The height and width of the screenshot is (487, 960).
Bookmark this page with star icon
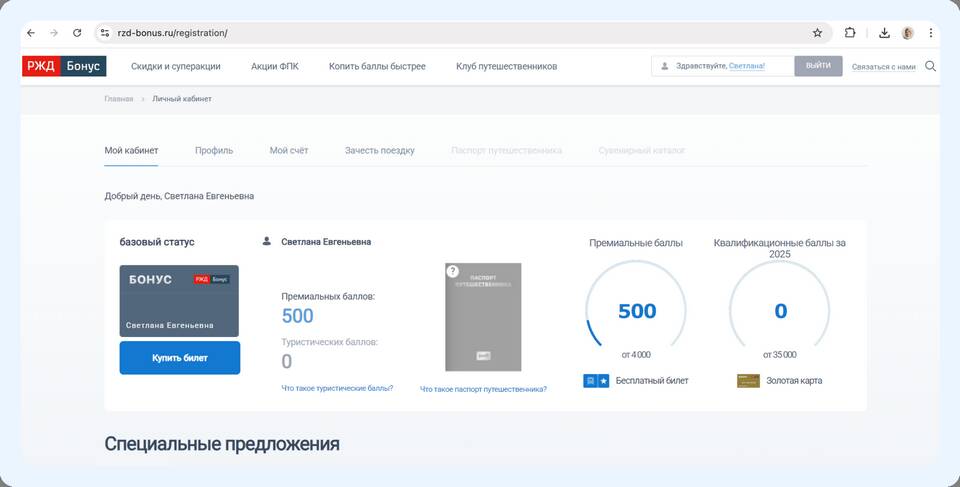(x=817, y=33)
